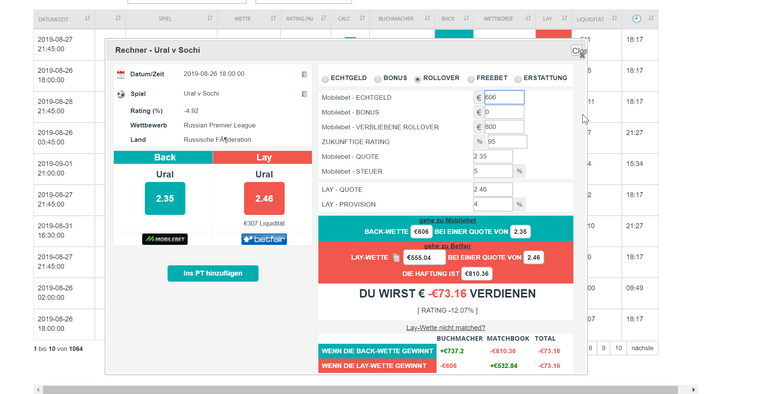Select the FREEBET radio option

click(x=471, y=79)
